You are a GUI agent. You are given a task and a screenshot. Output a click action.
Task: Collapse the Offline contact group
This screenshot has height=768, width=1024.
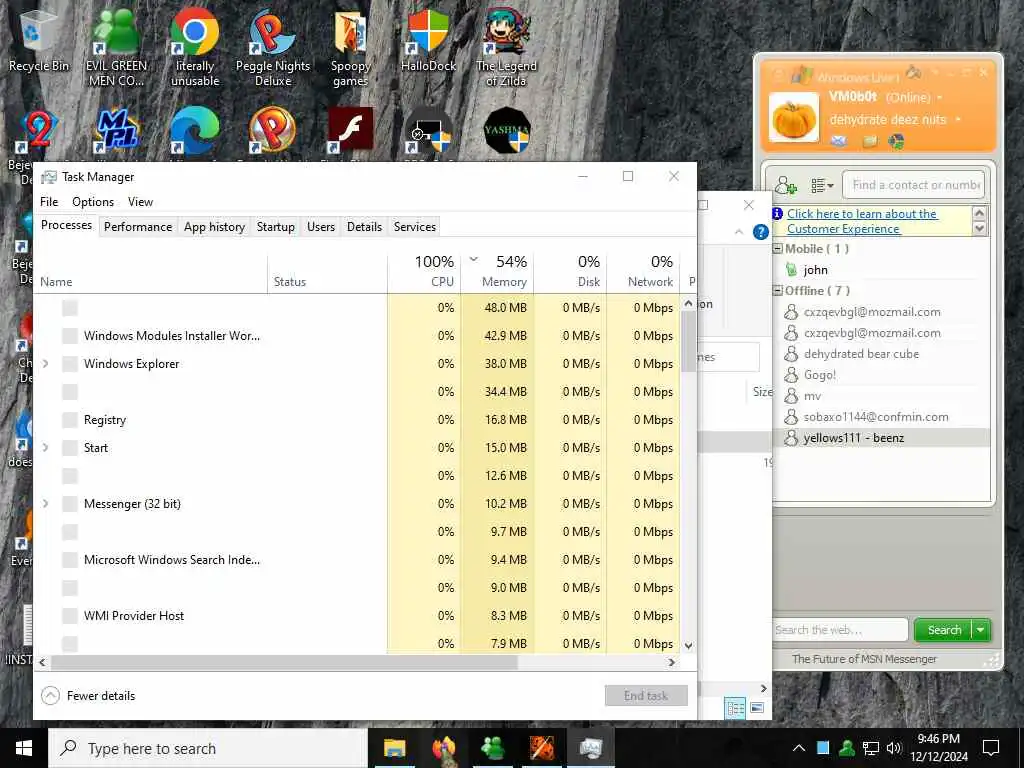[777, 291]
